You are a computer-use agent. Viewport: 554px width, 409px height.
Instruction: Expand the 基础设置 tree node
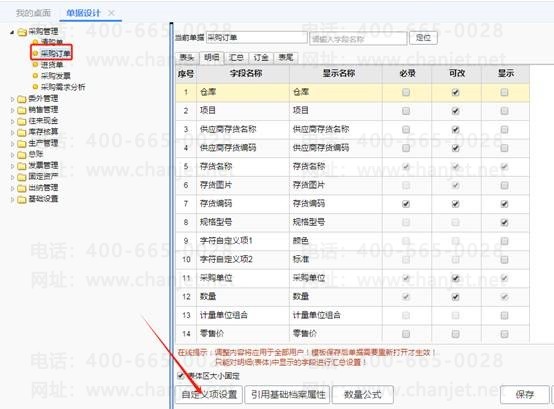click(x=12, y=200)
